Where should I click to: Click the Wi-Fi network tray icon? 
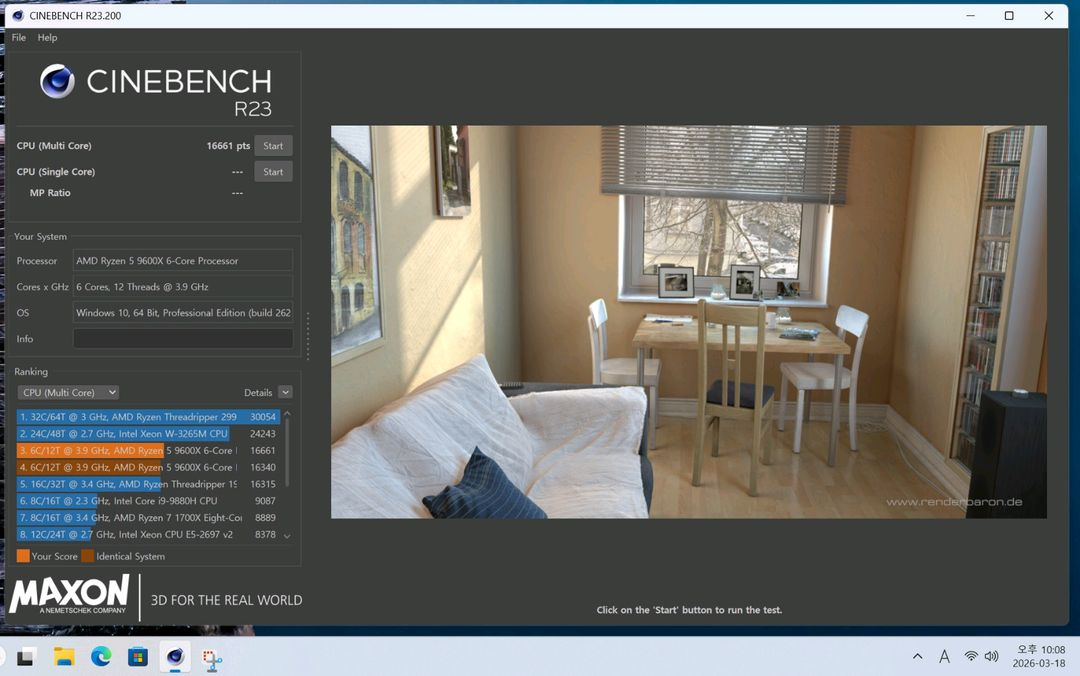pyautogui.click(x=970, y=656)
